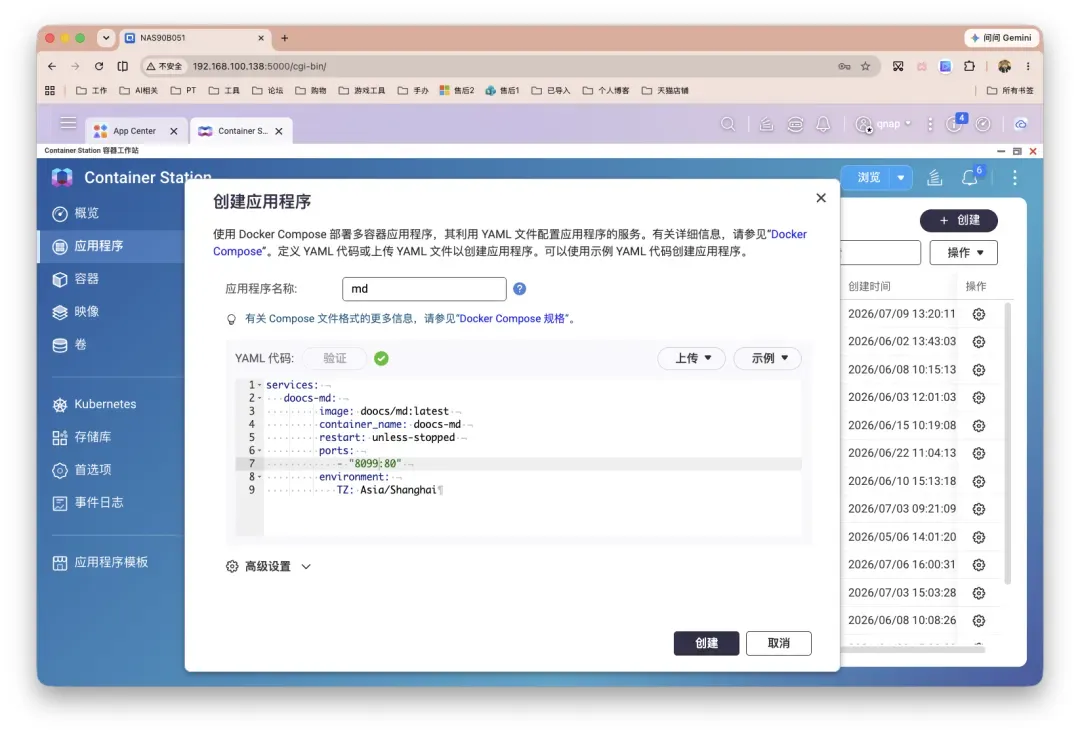The width and height of the screenshot is (1080, 735).
Task: Collapse the services fold arrow on line 1
Action: click(x=260, y=385)
